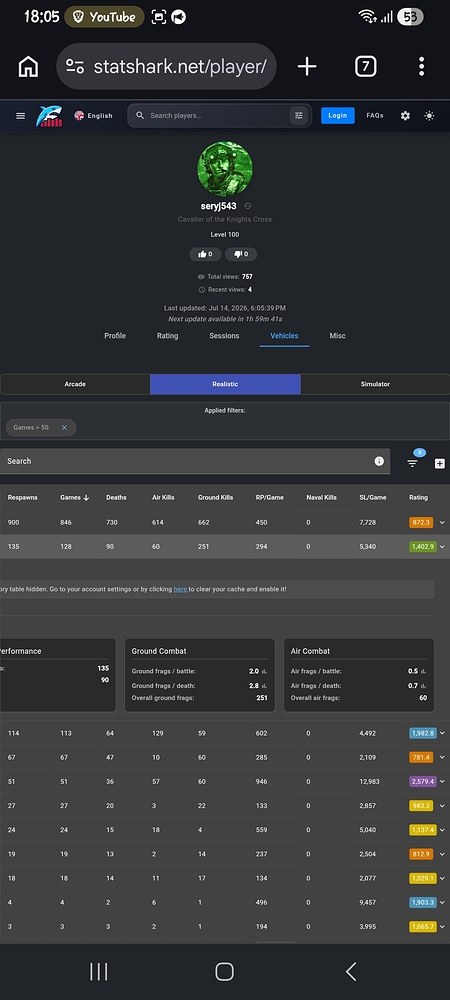Open table filter icon with badge 3
This screenshot has width=450, height=1000.
412,463
